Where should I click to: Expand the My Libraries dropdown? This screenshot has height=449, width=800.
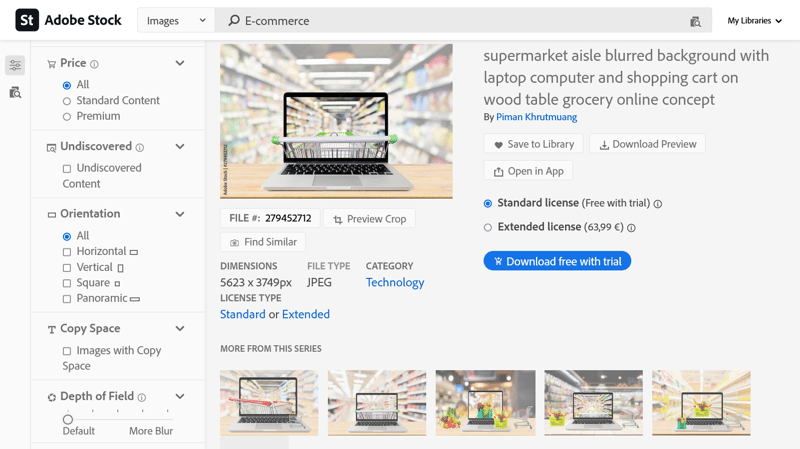(x=754, y=20)
